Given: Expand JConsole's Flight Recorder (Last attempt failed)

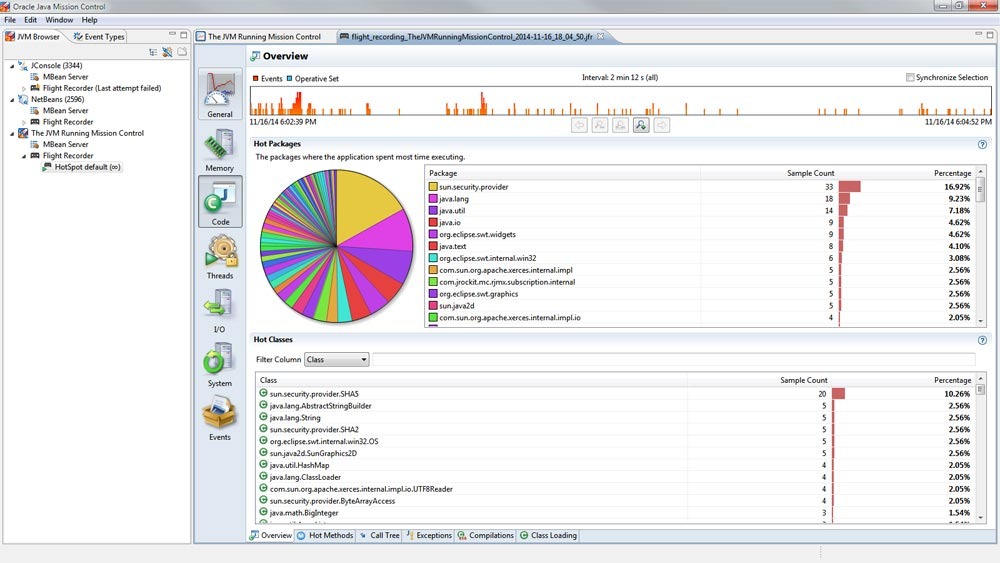Looking at the screenshot, I should point(24,89).
